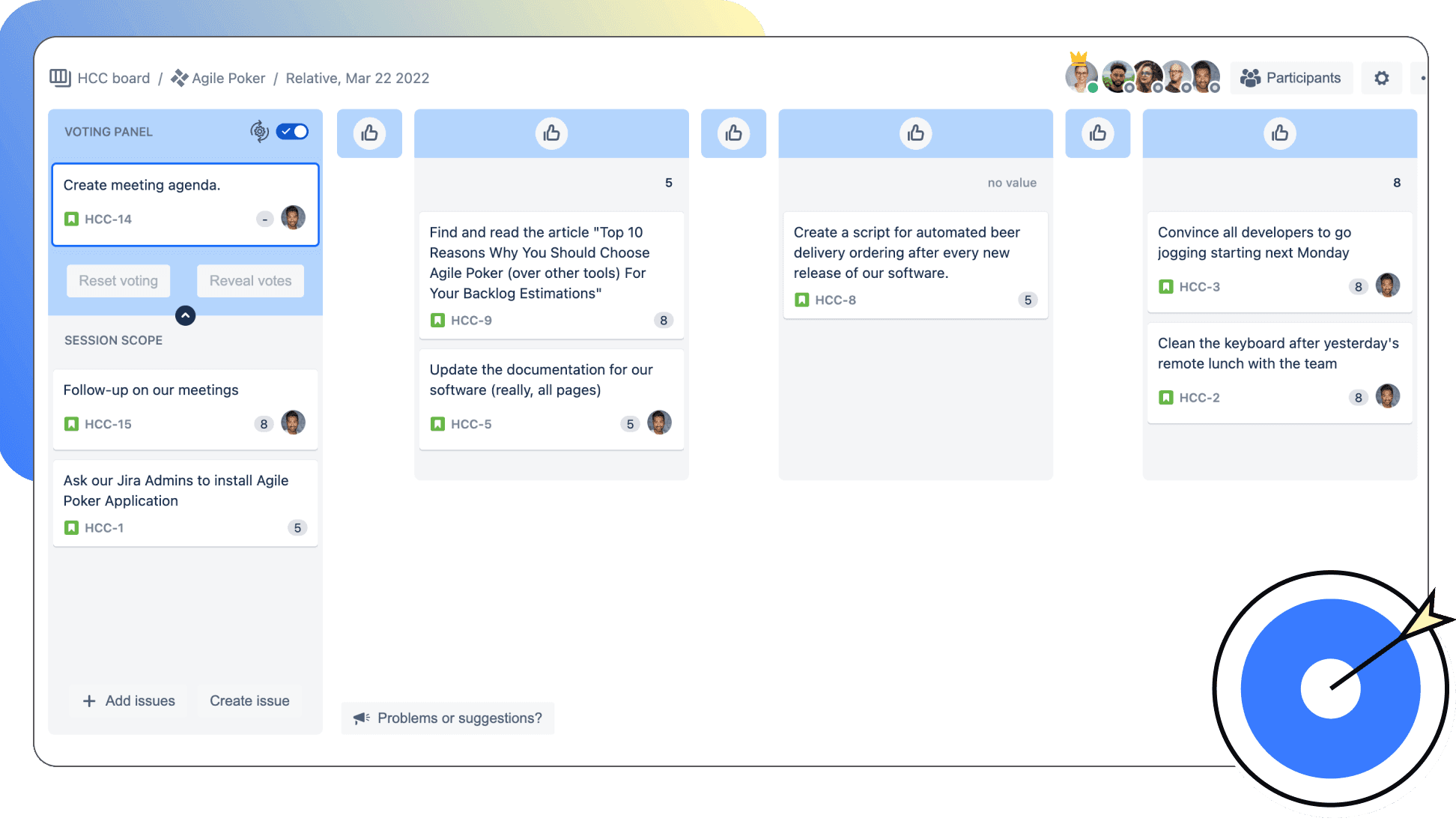Image resolution: width=1456 pixels, height=821 pixels.
Task: Click the thumbs up icon on HCC-8 card
Action: click(915, 132)
